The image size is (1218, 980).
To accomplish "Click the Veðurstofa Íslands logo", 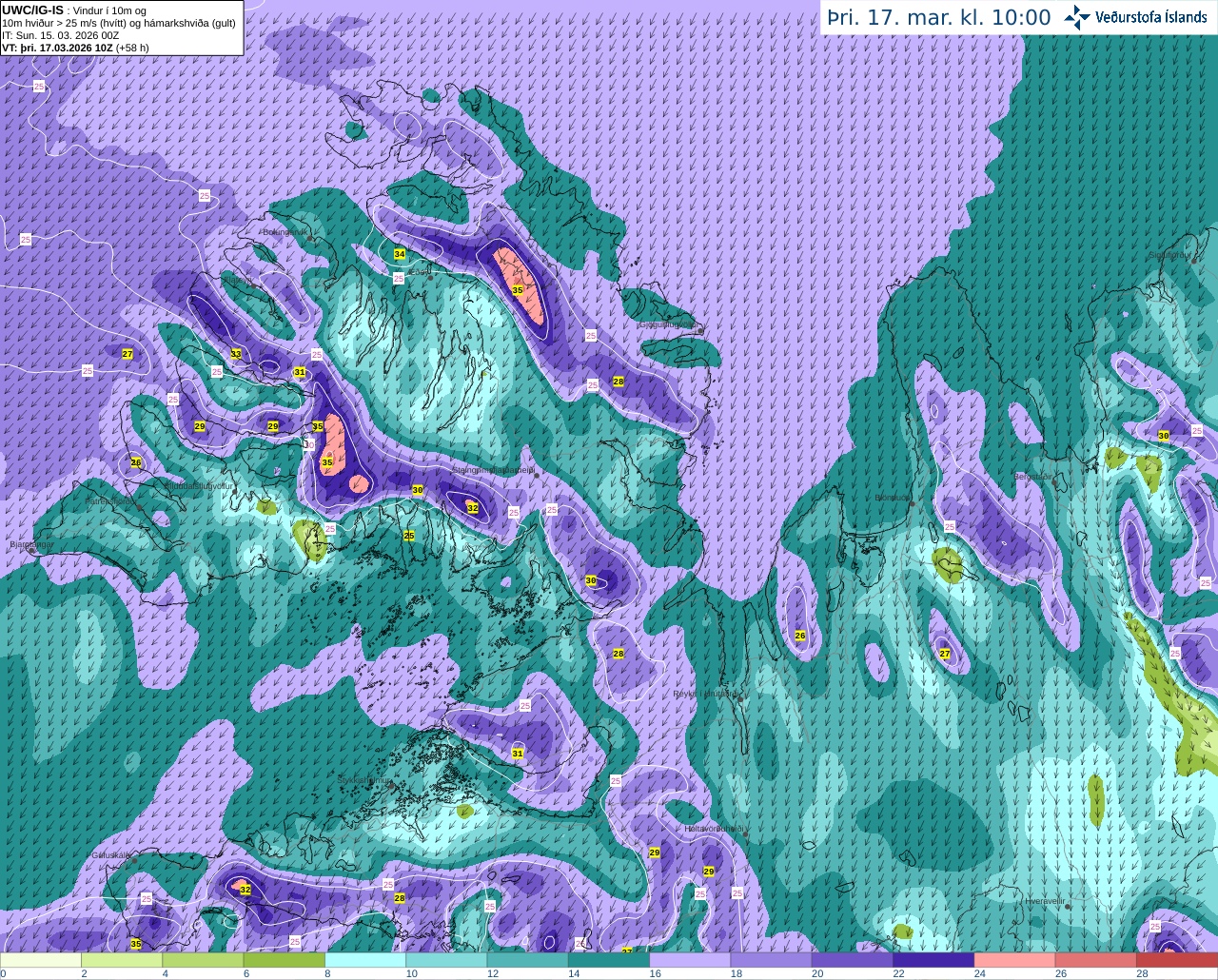I will click(1135, 17).
